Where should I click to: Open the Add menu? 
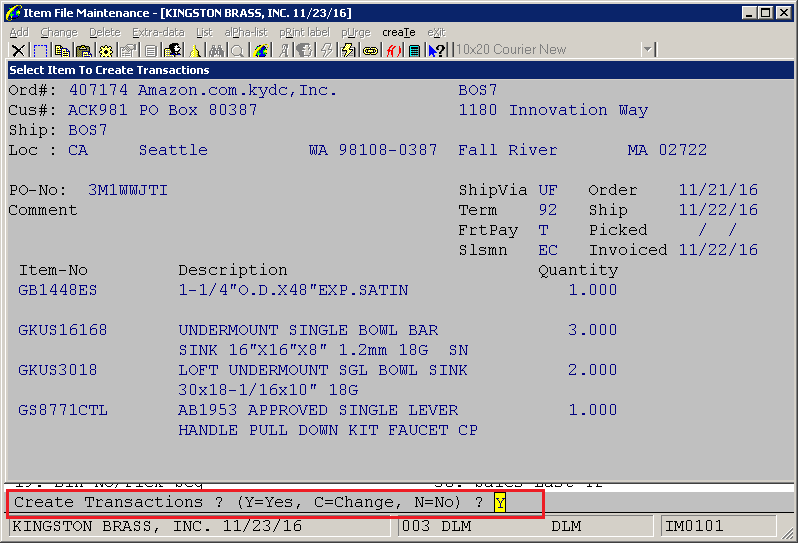click(x=19, y=33)
